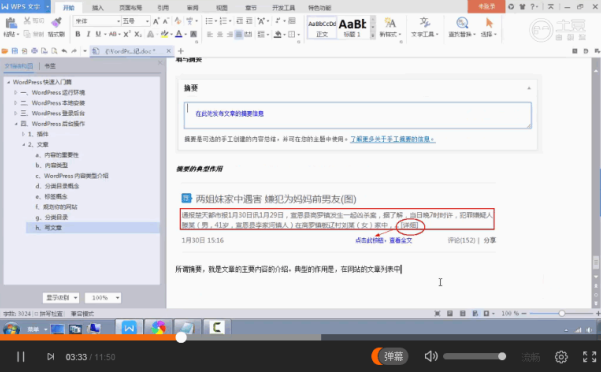Screen dimensions: 601x372
Task: Switch to the 开始 ribbon tab
Action: tap(69, 8)
